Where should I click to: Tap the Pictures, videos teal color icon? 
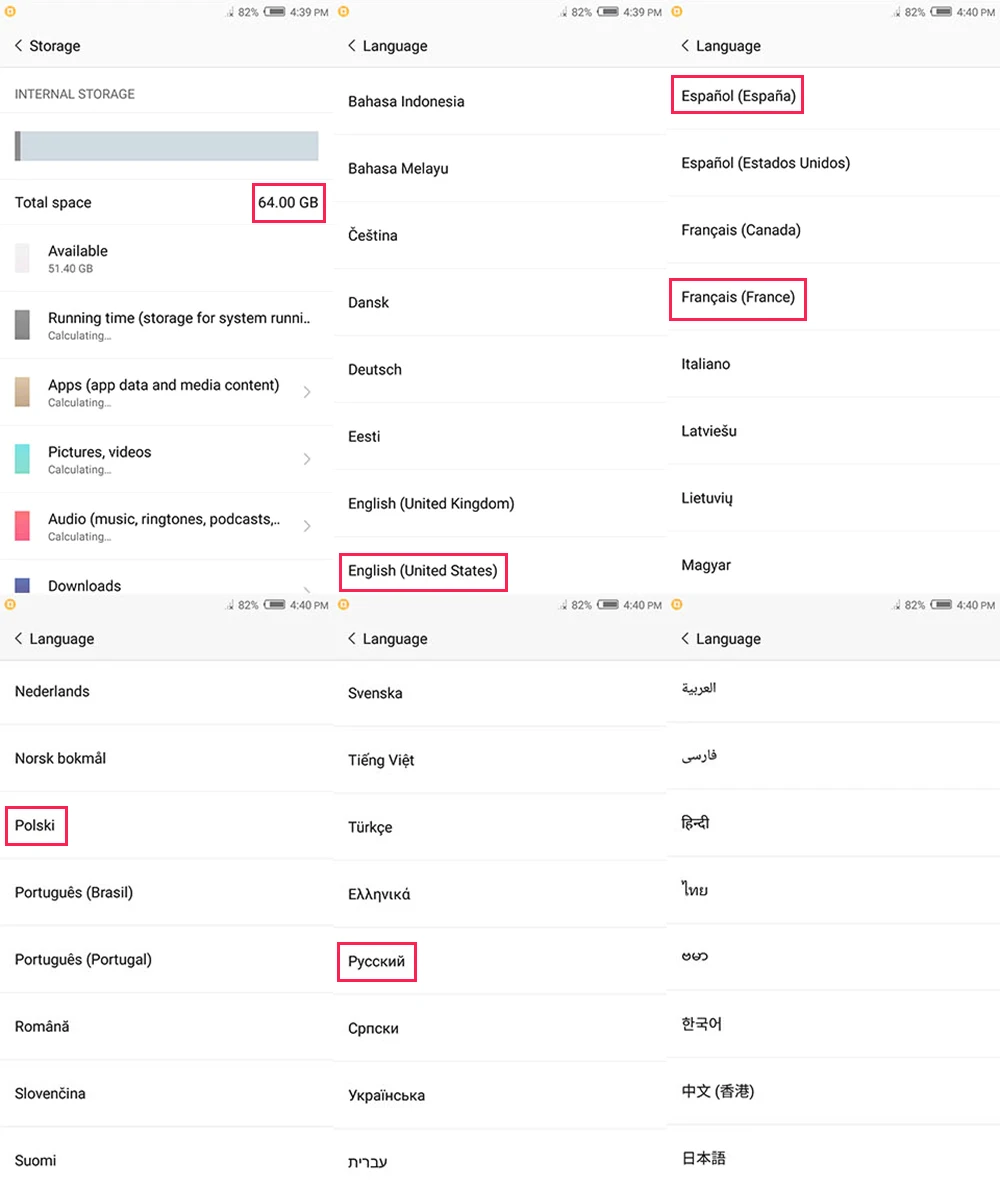23,459
